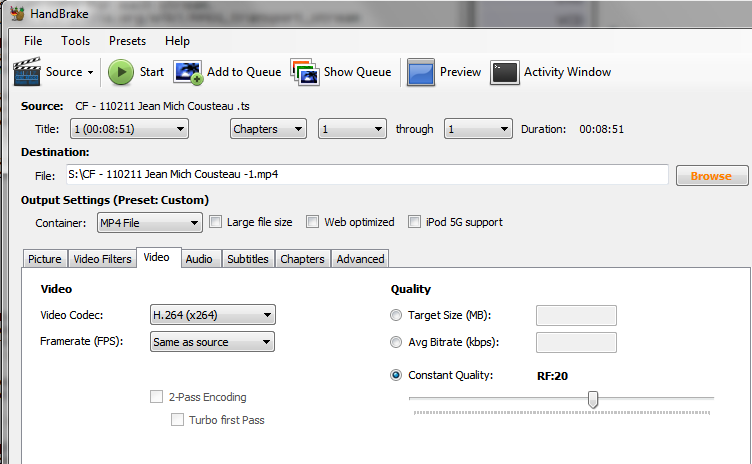The width and height of the screenshot is (752, 464).
Task: Click the Preview label in toolbar
Action: 460,72
